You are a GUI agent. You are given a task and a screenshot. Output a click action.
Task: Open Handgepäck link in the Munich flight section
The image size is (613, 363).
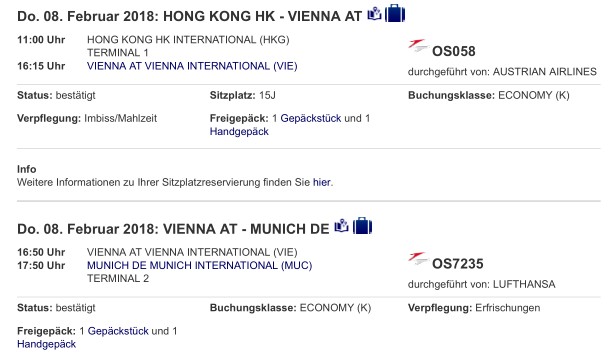coord(47,344)
